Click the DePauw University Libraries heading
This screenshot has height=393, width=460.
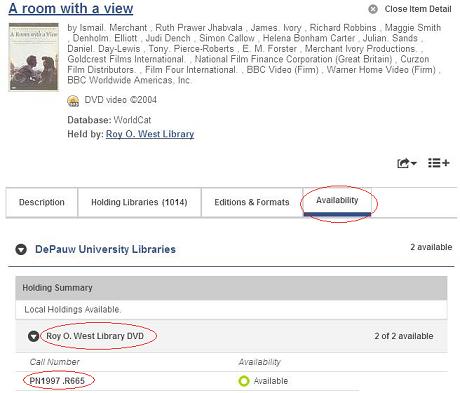tap(105, 249)
